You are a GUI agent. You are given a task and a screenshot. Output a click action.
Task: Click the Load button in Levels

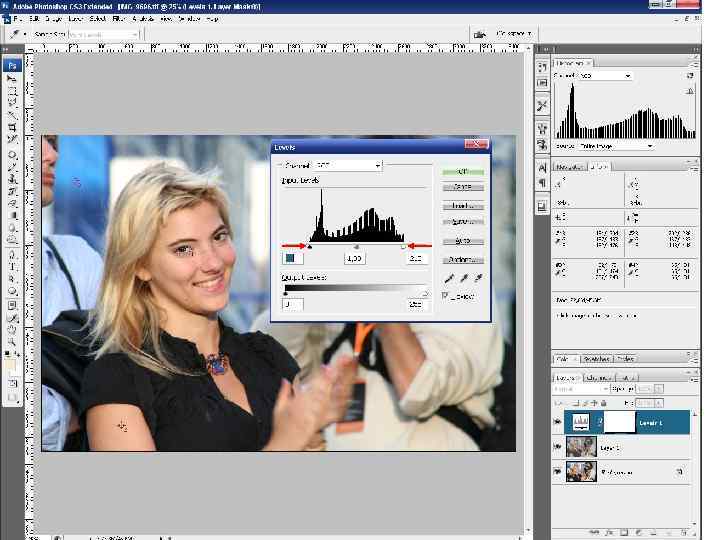point(463,206)
